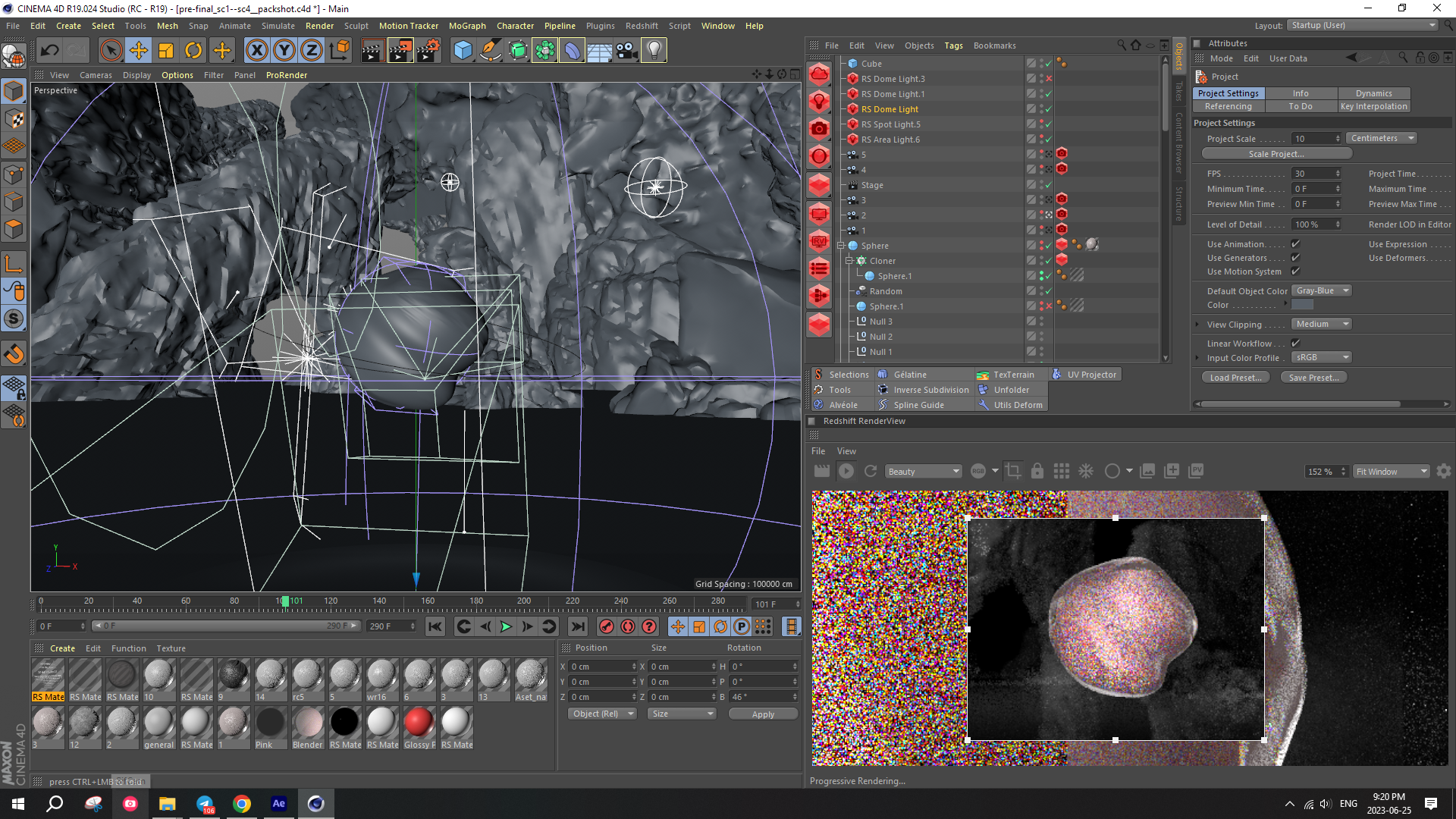Open Default Object Color Gray-Blue dropdown
Image resolution: width=1456 pixels, height=819 pixels.
(1322, 291)
